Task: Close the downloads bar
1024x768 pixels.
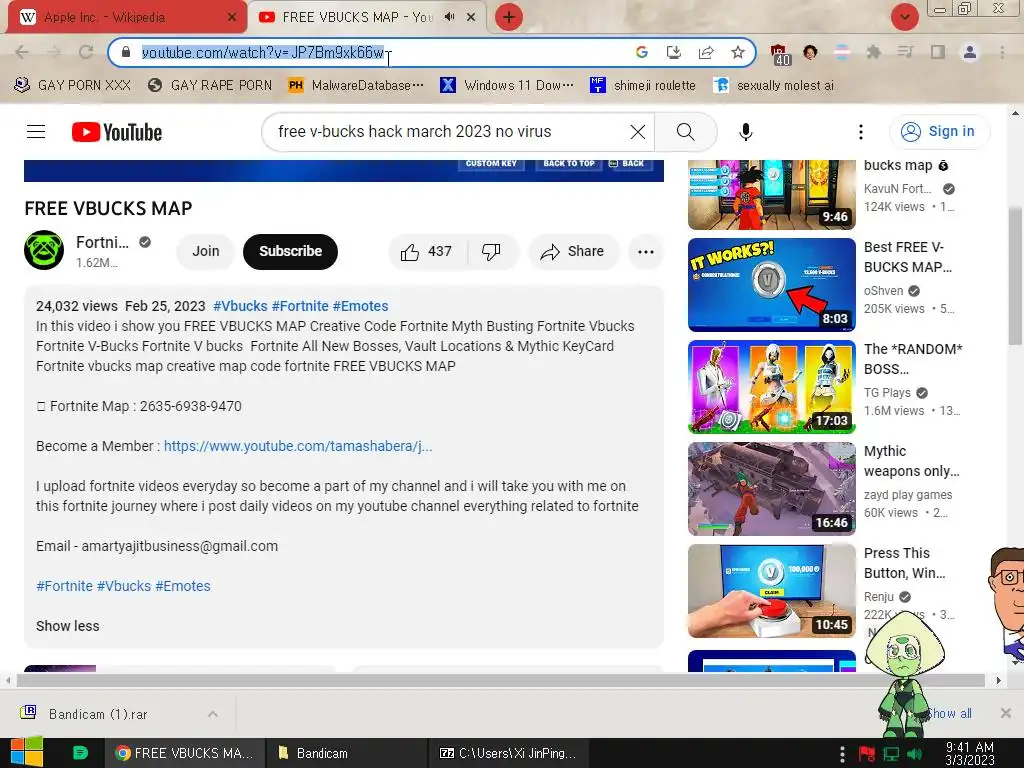Action: pos(1006,713)
